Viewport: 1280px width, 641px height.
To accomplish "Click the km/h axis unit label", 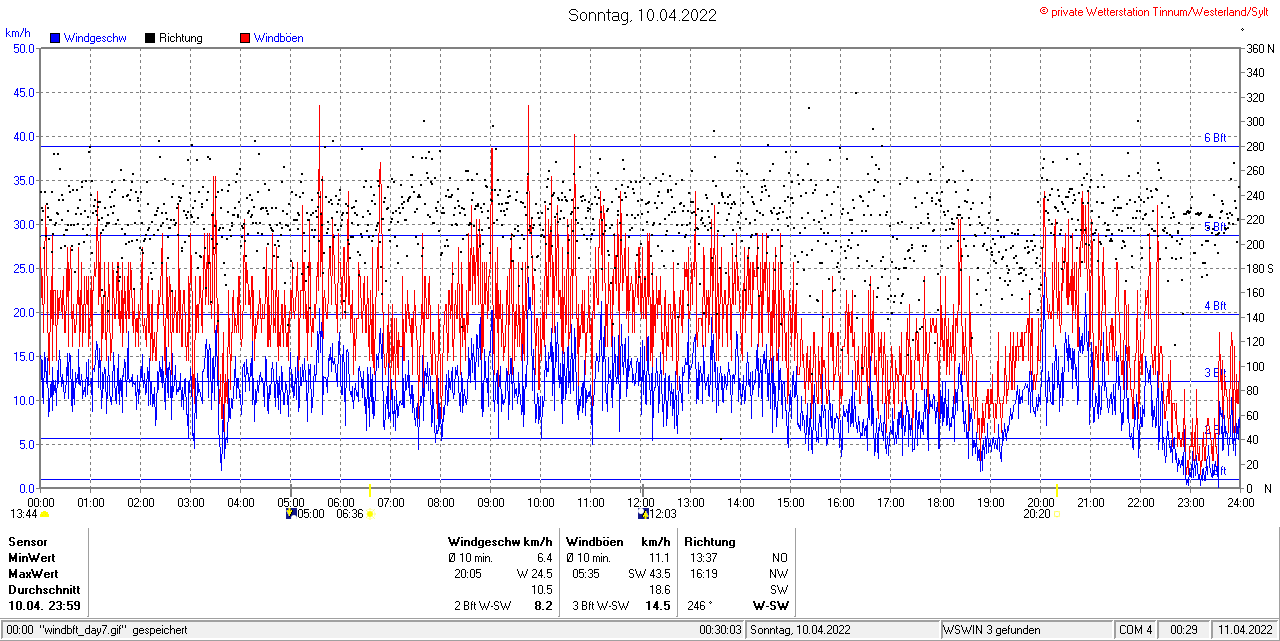I will pyautogui.click(x=18, y=33).
